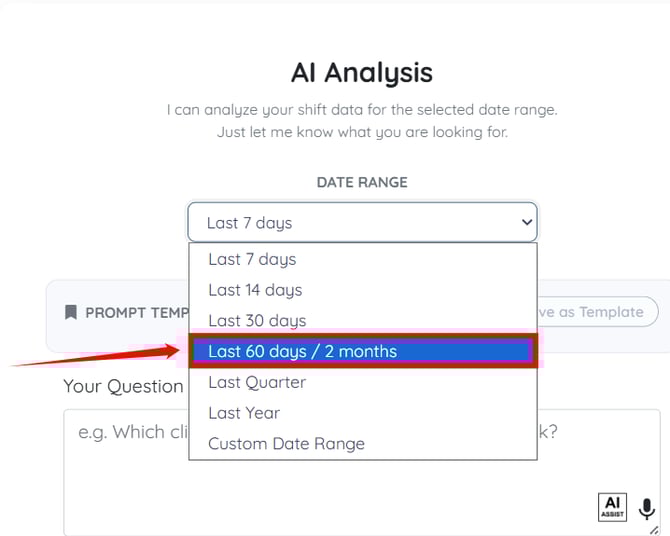670x536 pixels.
Task: Click the chevron arrow on date range dropdown
Action: (x=527, y=222)
